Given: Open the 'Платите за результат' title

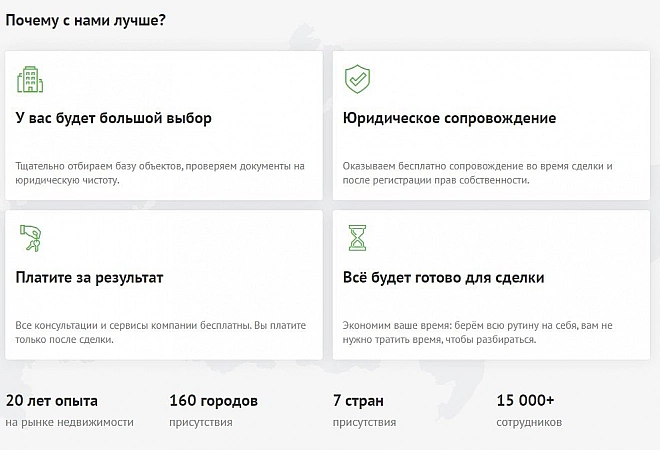Looking at the screenshot, I should tap(89, 277).
